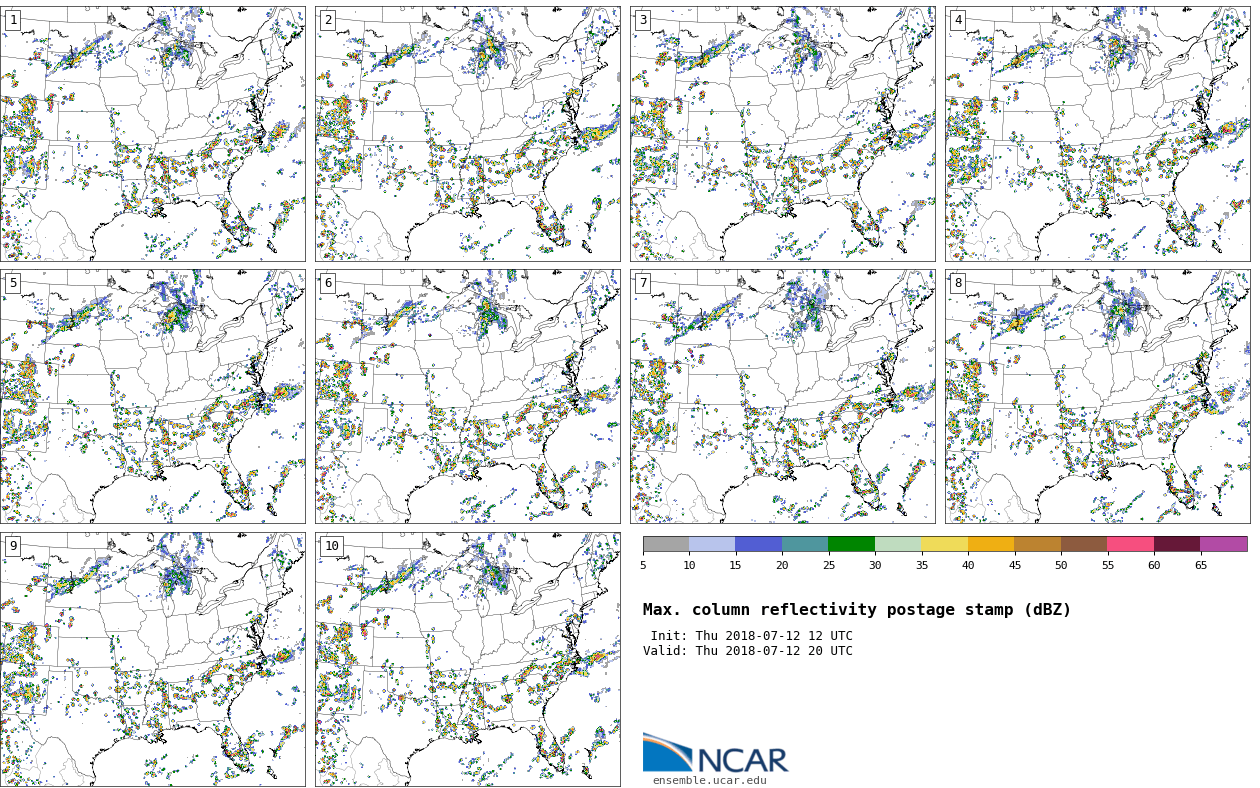Select ensemble member 1 map panel
This screenshot has width=1260, height=788.
click(153, 134)
